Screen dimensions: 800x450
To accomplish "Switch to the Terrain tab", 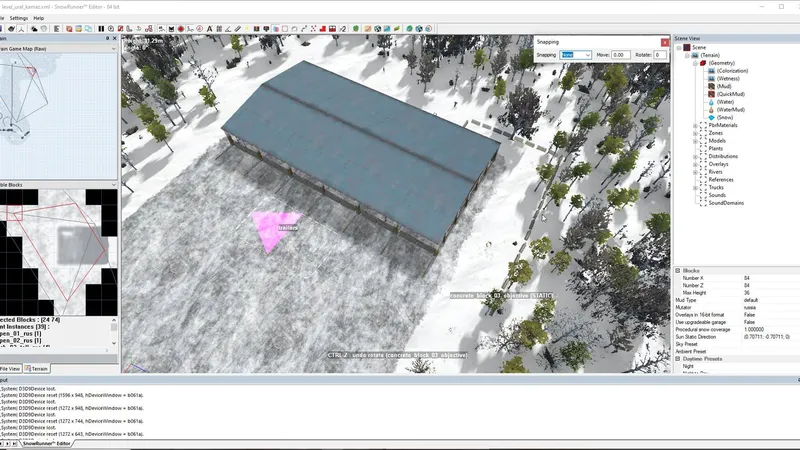I will click(36, 368).
